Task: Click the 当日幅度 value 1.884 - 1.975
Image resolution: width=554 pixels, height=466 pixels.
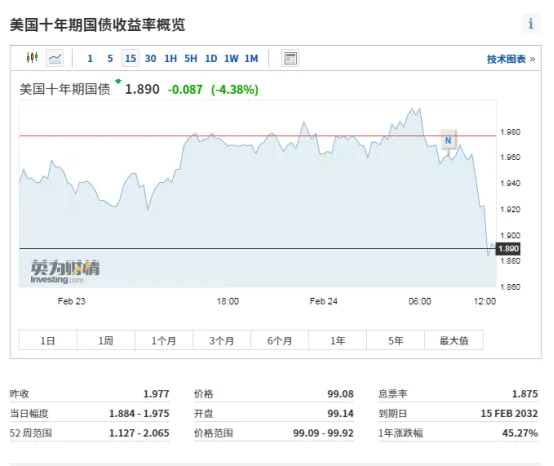Action: (x=139, y=413)
